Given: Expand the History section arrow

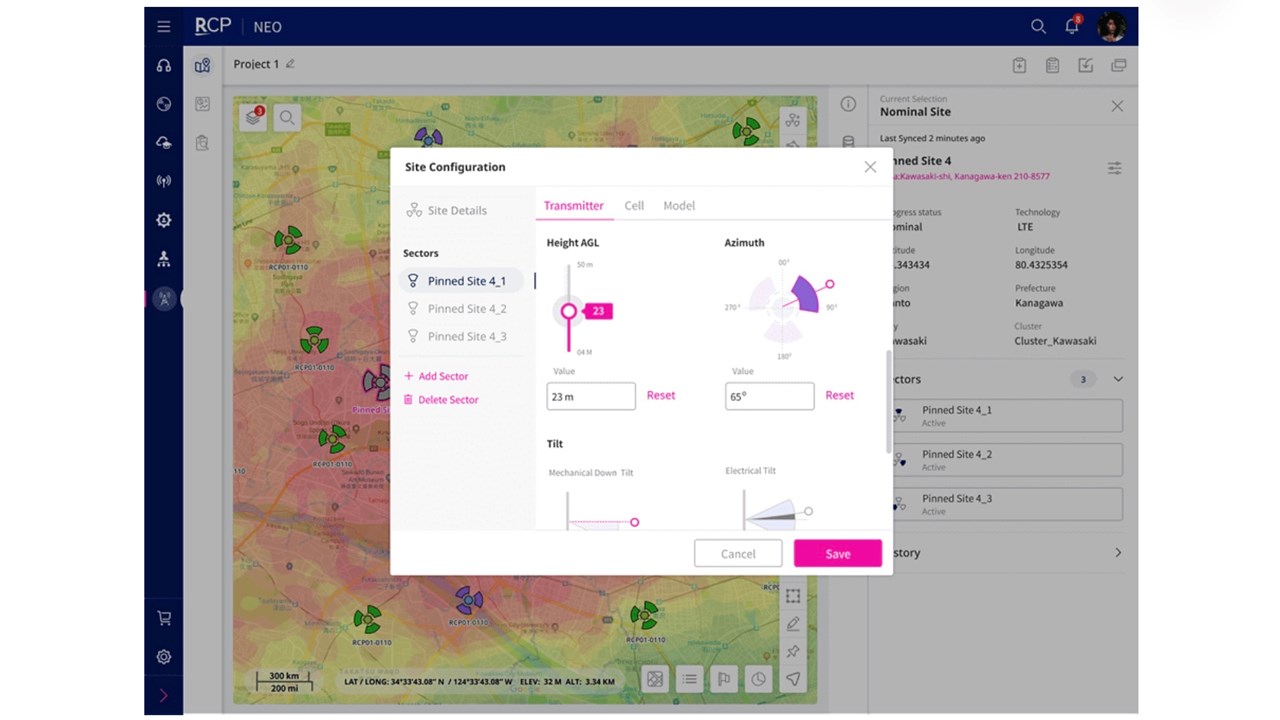Looking at the screenshot, I should (1118, 553).
